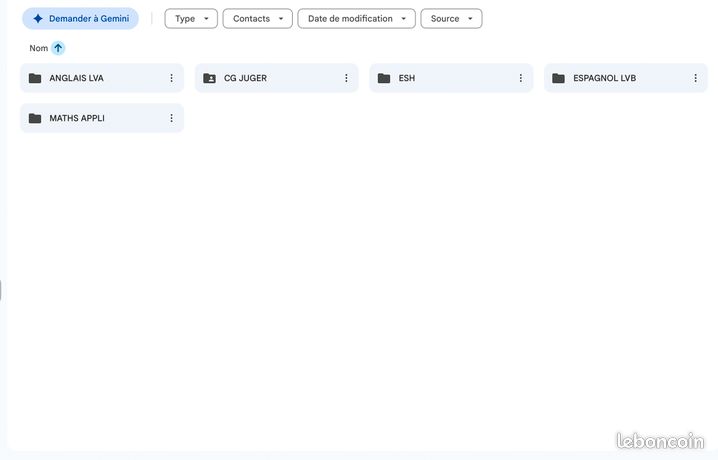Click the Nom column sort label
718x460 pixels.
pyautogui.click(x=39, y=48)
